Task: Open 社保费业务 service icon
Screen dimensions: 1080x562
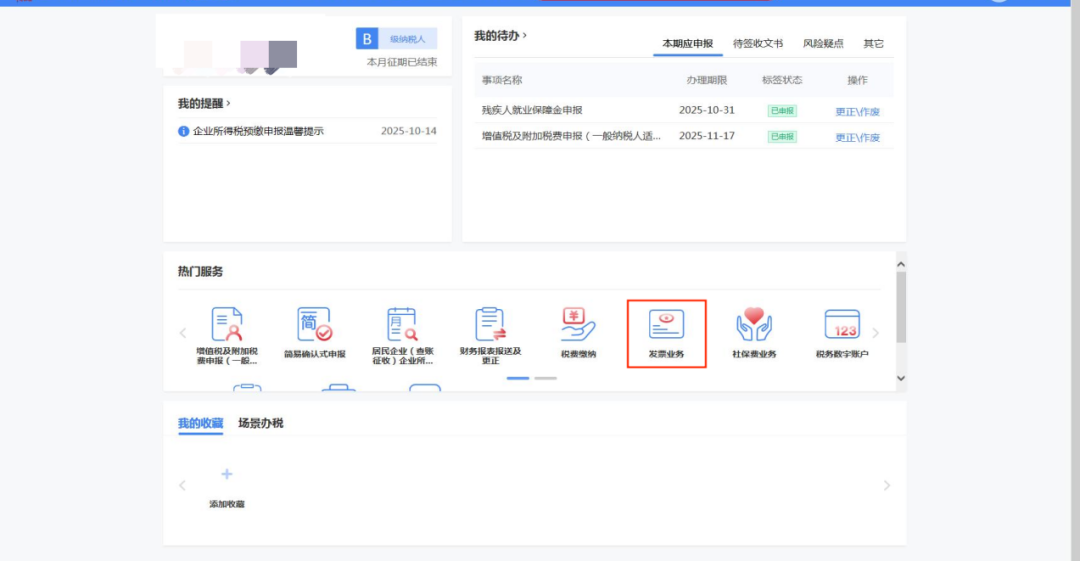Action: point(754,333)
